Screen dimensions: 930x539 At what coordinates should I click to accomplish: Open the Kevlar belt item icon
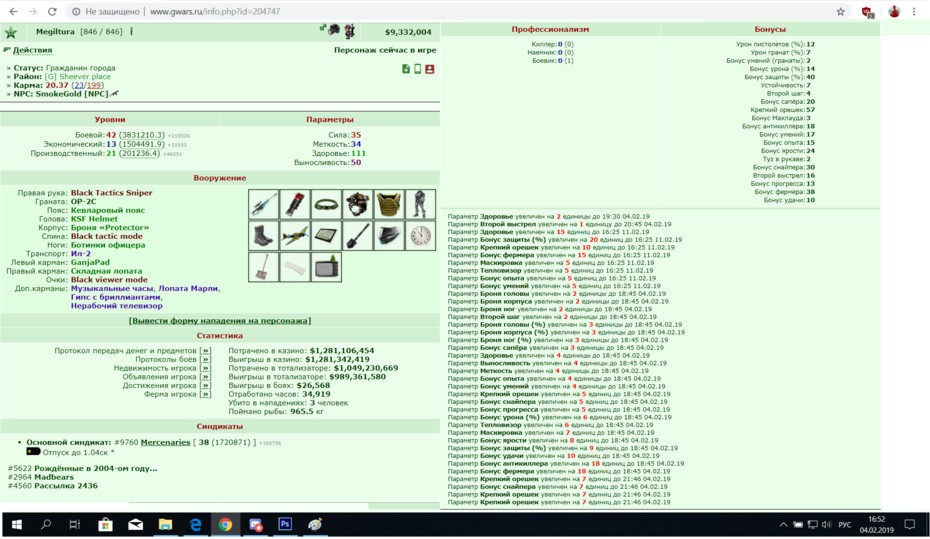[326, 205]
